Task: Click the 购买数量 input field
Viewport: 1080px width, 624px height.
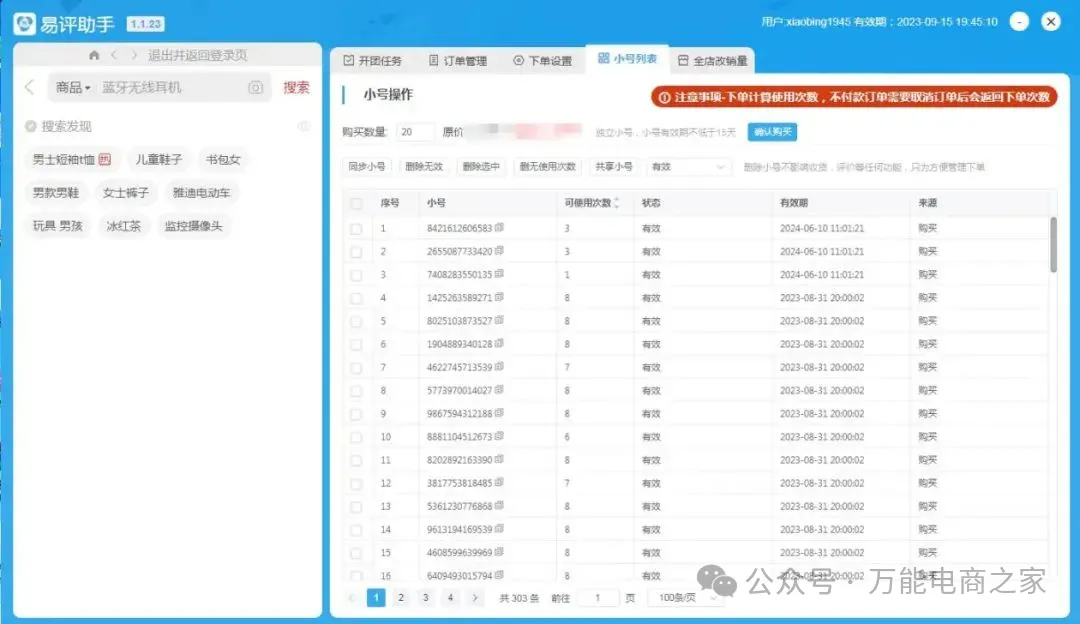Action: coord(416,132)
